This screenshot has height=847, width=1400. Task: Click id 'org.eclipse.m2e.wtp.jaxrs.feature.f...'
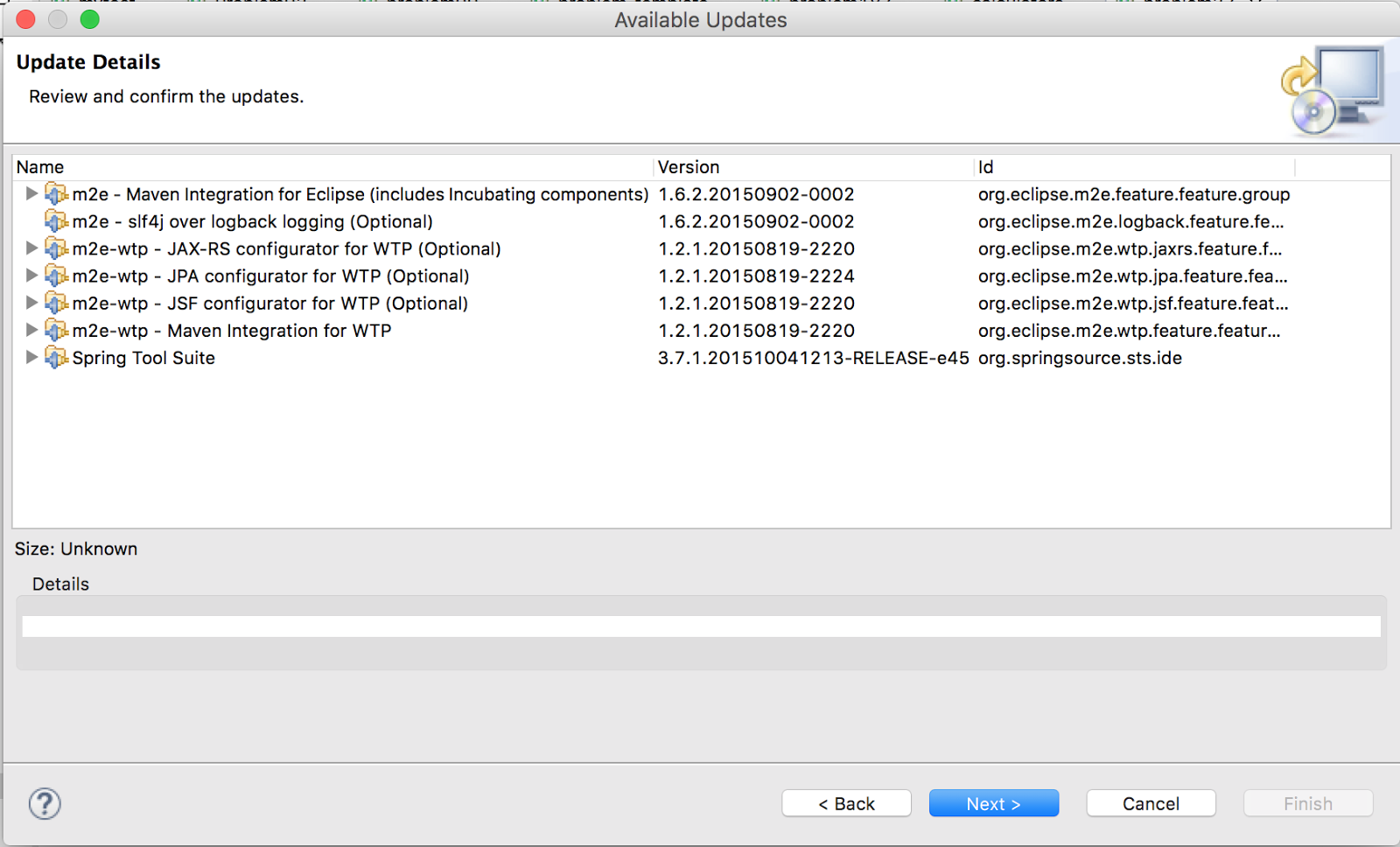[1130, 248]
